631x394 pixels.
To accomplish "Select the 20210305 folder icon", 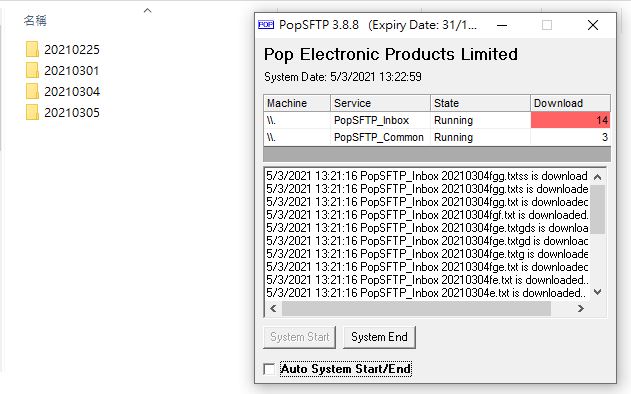I will point(32,112).
